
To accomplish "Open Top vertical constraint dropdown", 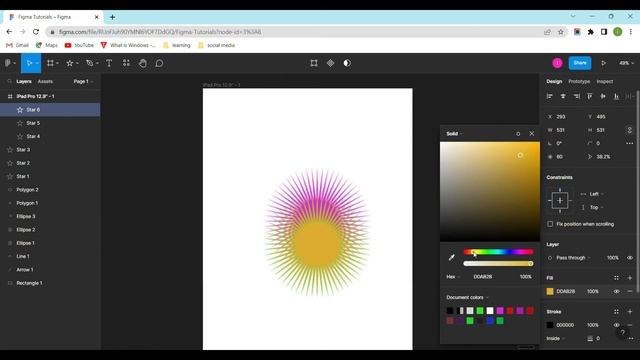I will (x=597, y=208).
